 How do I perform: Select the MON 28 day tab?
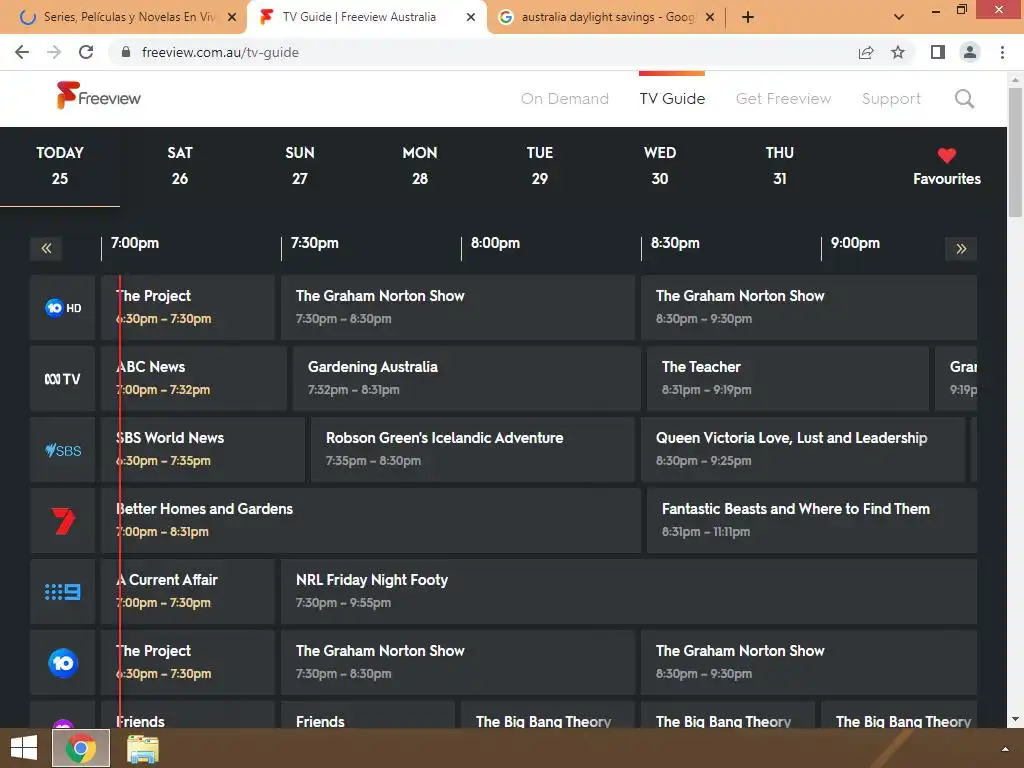click(420, 166)
